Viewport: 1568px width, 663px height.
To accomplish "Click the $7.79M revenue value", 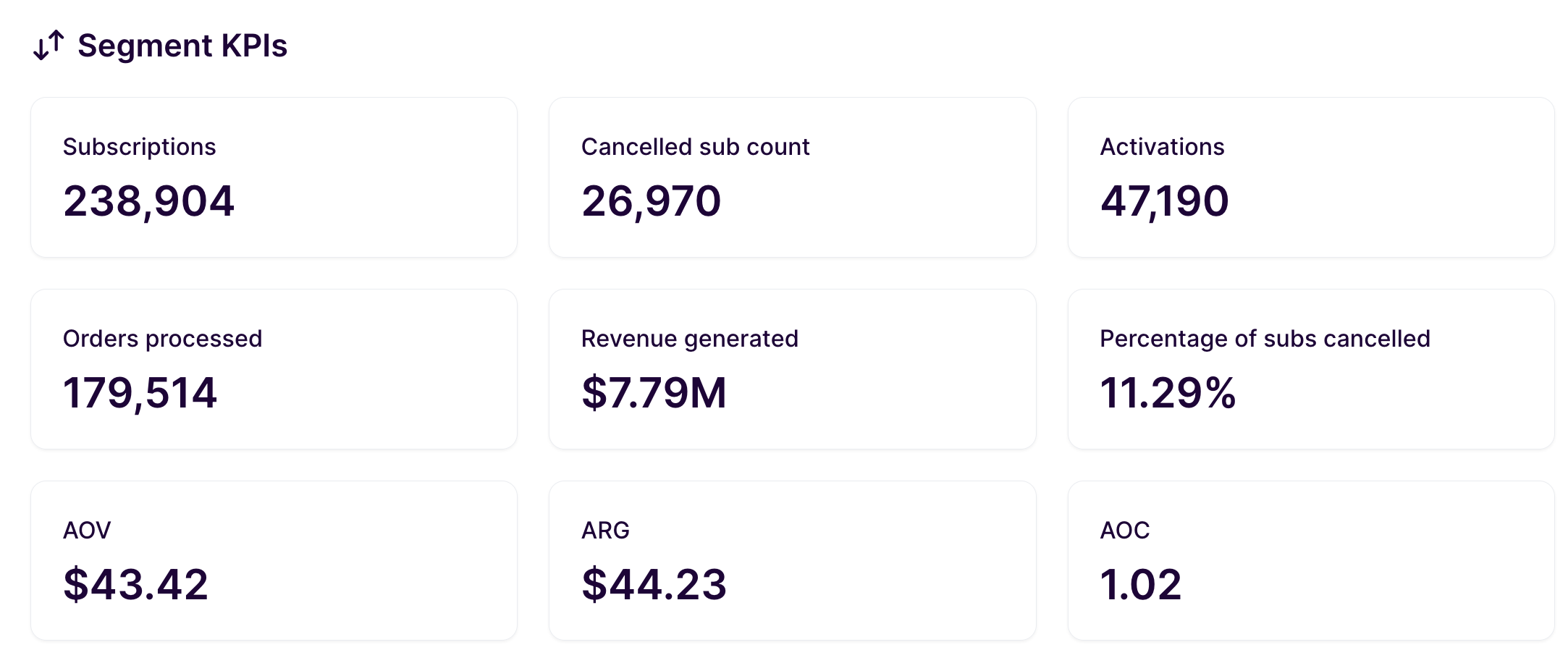I will tap(654, 393).
